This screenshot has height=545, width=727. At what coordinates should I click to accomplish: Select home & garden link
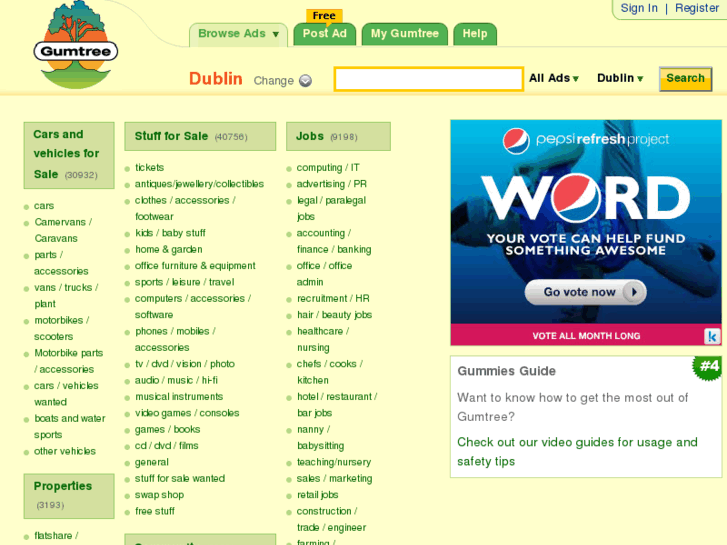point(169,250)
